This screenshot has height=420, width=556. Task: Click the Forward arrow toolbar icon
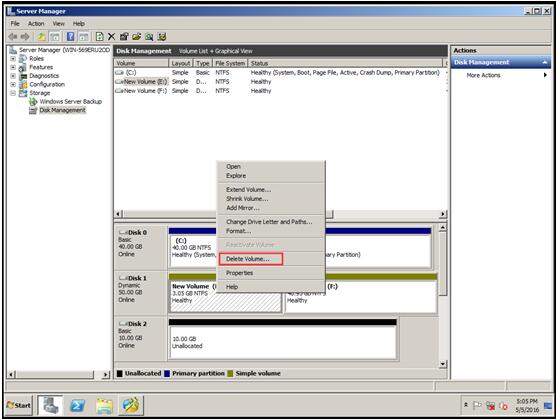(25, 37)
